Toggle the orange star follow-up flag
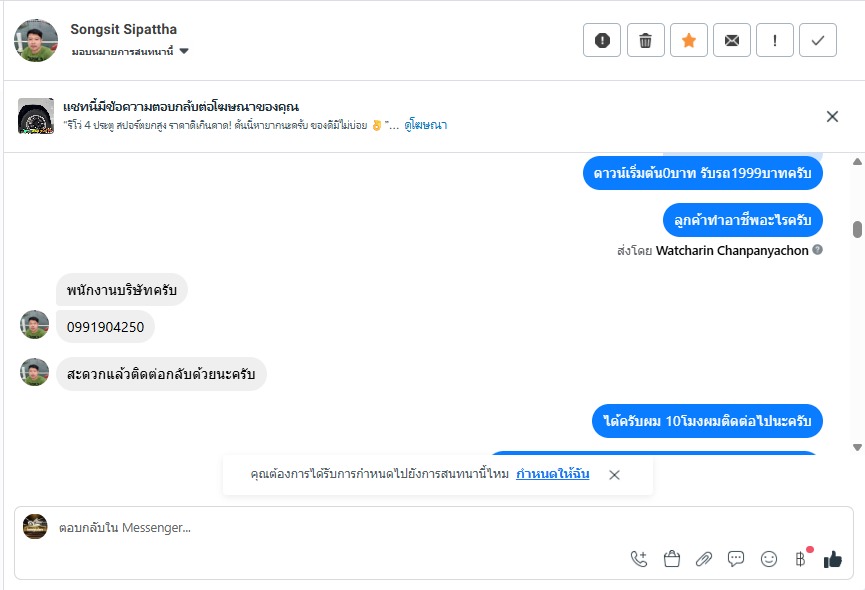The width and height of the screenshot is (865, 590). (688, 40)
